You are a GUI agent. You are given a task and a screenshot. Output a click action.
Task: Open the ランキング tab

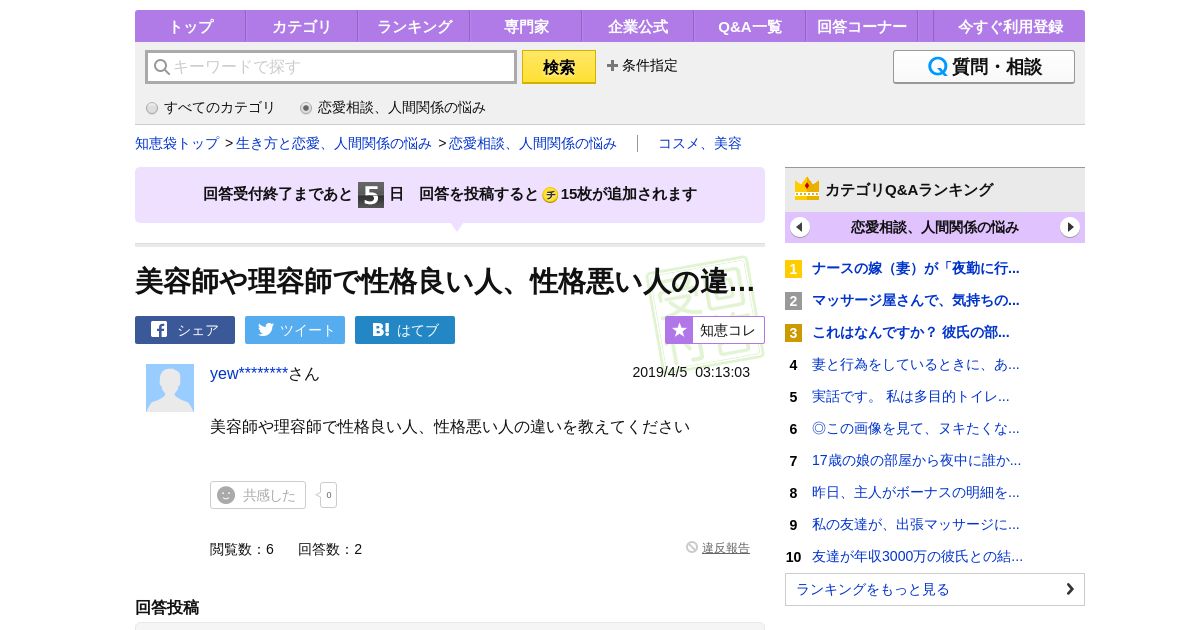[414, 26]
